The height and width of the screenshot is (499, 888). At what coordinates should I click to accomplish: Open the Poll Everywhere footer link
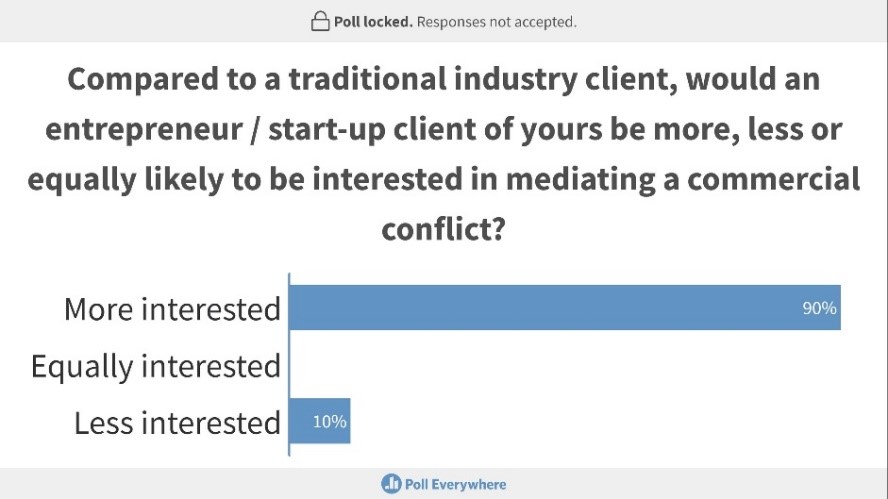coord(444,484)
